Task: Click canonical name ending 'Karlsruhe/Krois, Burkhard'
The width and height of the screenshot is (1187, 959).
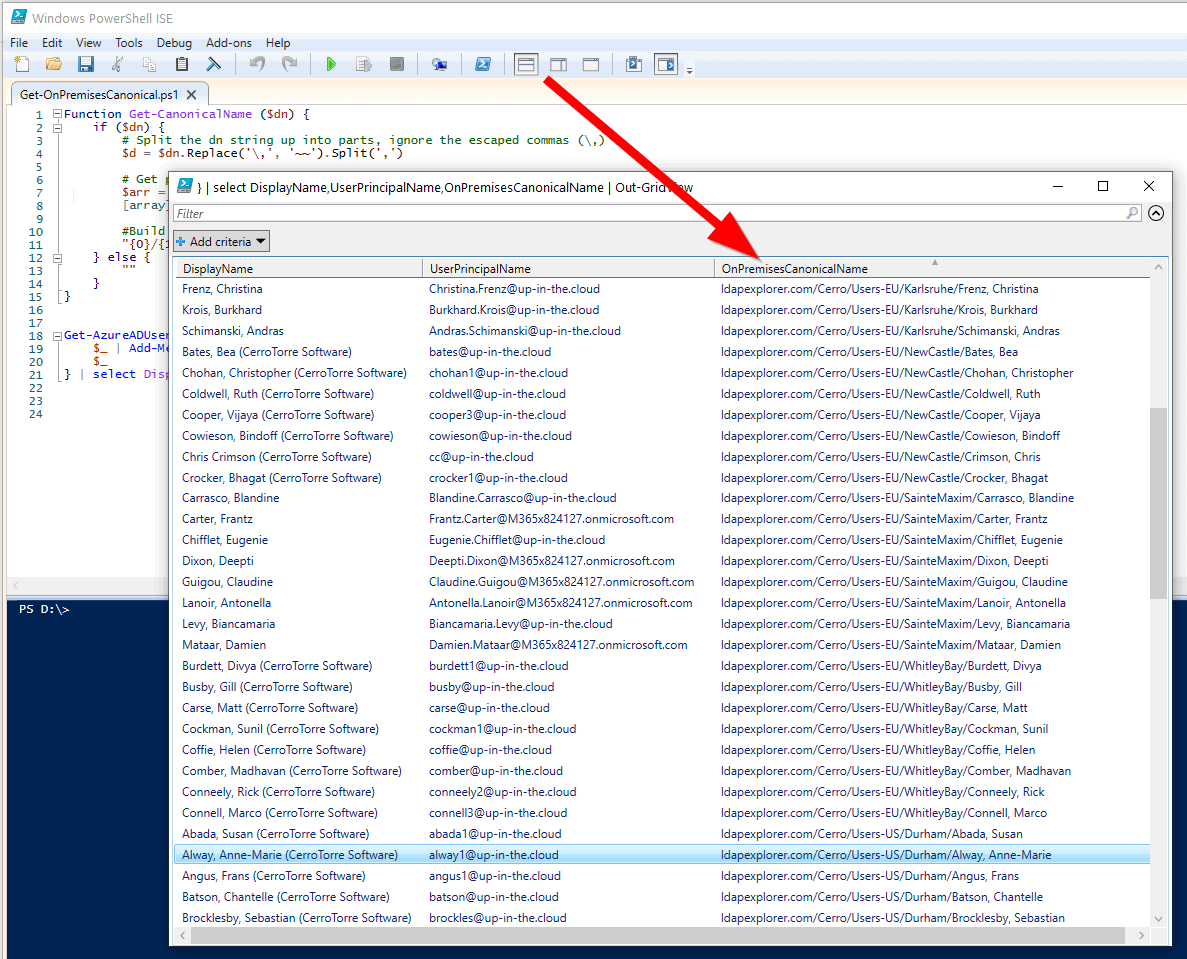Action: (879, 310)
